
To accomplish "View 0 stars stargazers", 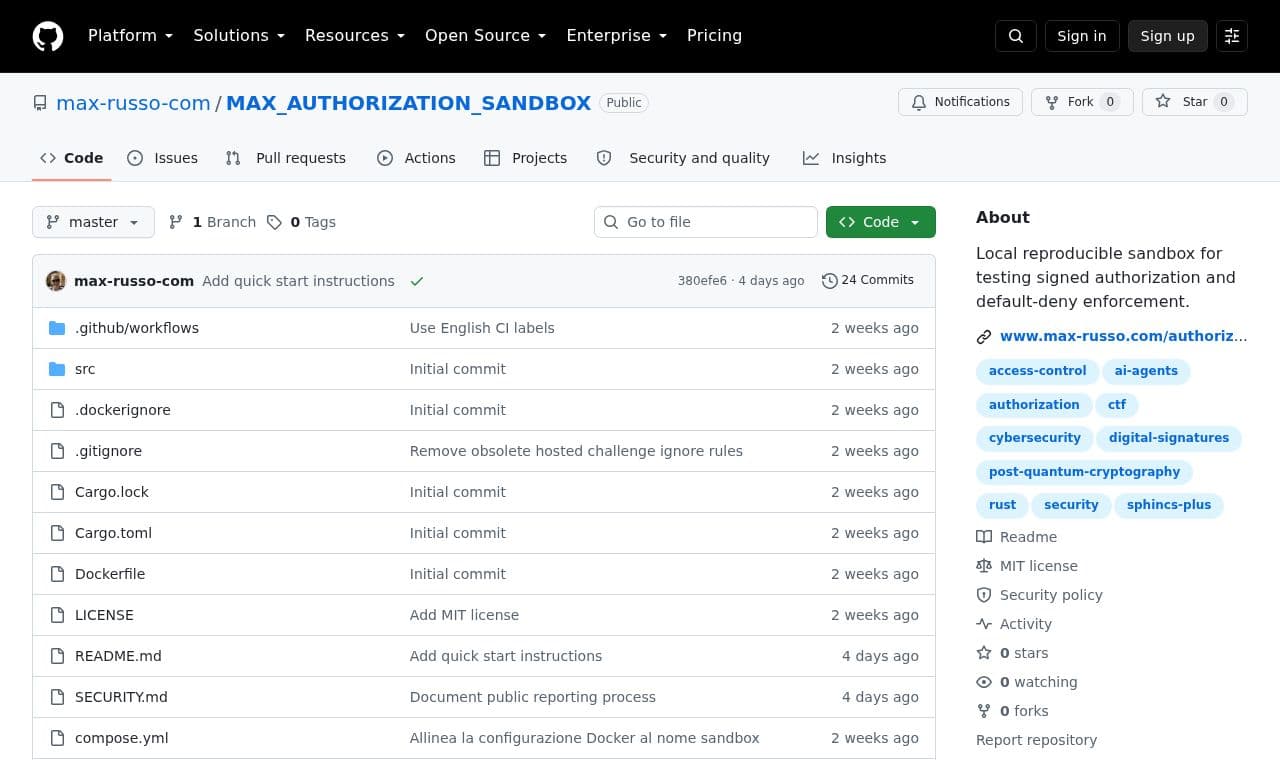I will (x=1012, y=653).
